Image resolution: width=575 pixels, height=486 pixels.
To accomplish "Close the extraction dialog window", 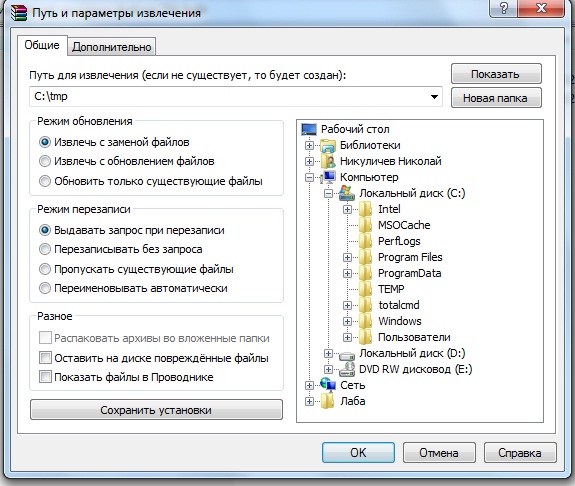I will click(541, 8).
